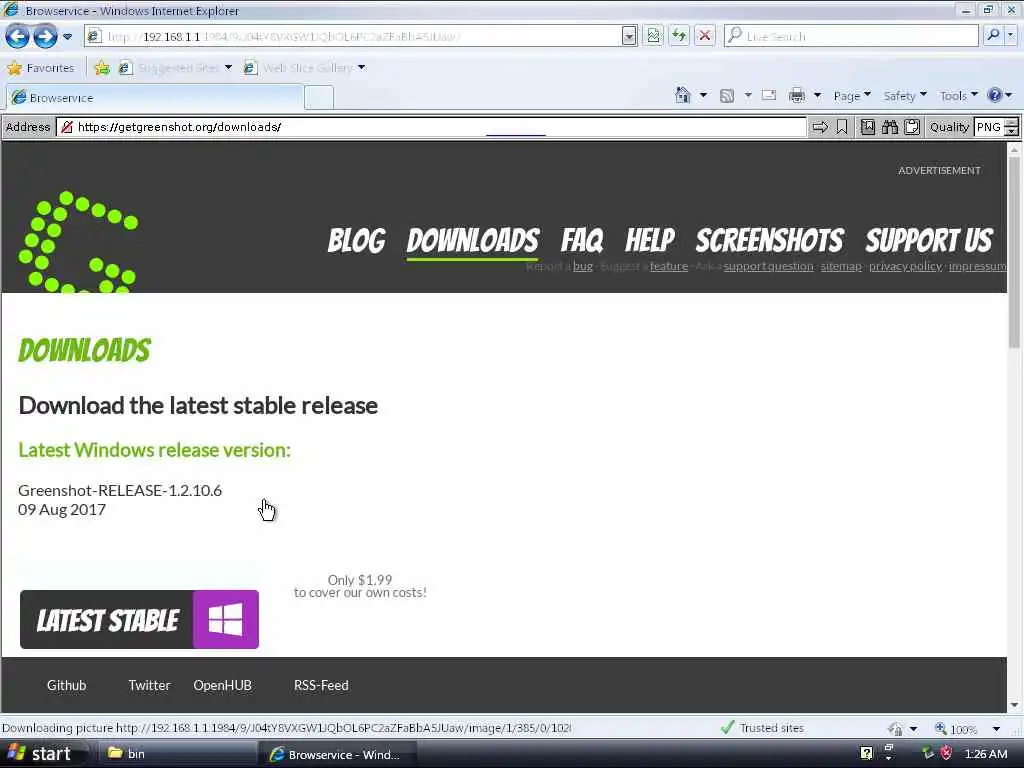Open the BLOG navigation item
1024x768 pixels.
(357, 240)
